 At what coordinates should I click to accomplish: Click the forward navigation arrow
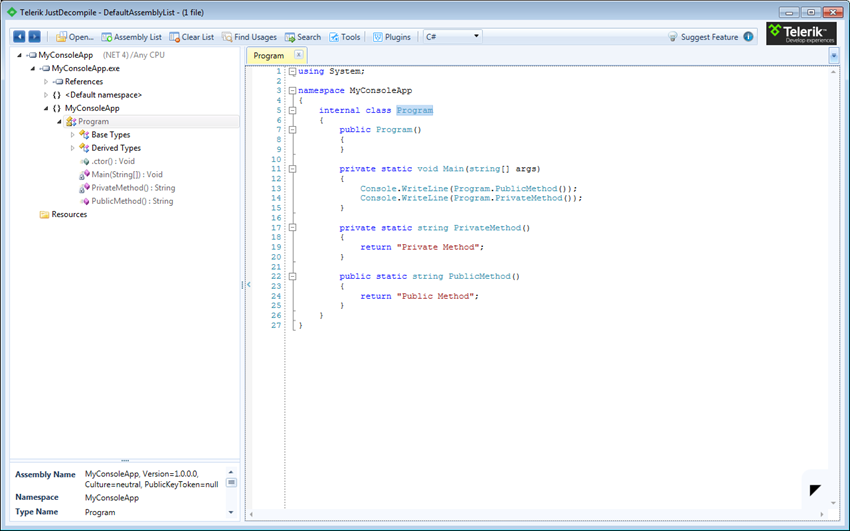(x=35, y=37)
